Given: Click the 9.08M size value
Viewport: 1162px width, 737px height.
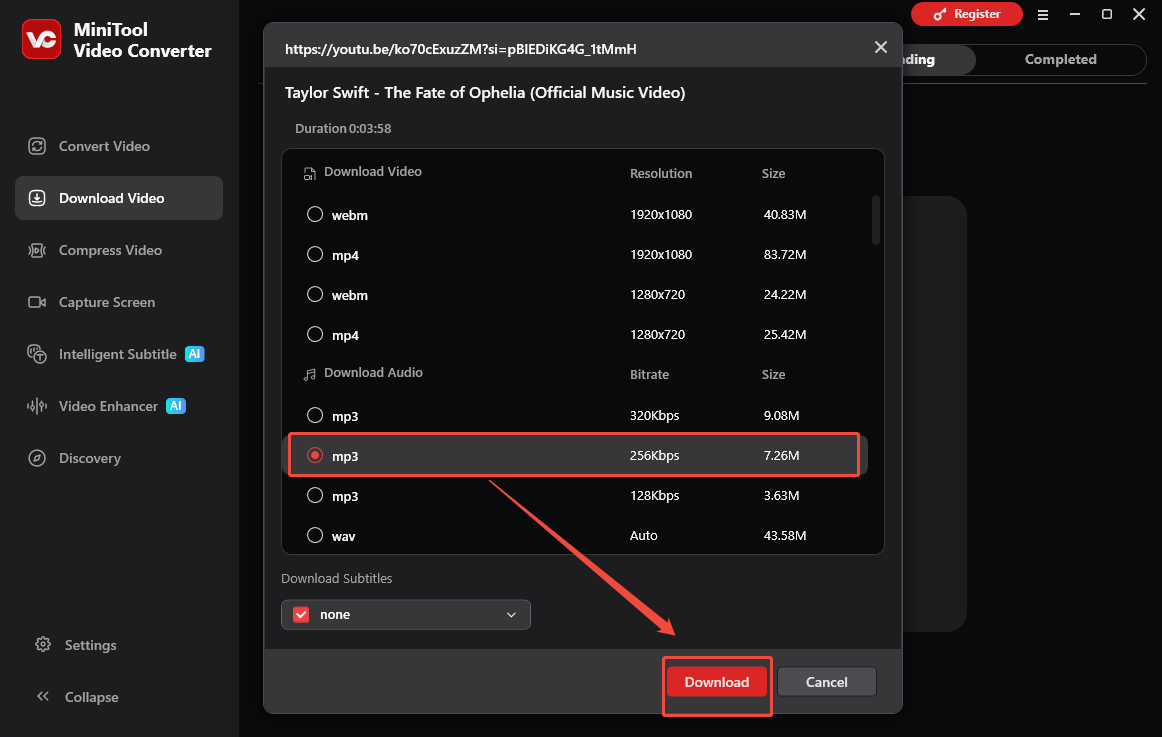Looking at the screenshot, I should 781,416.
